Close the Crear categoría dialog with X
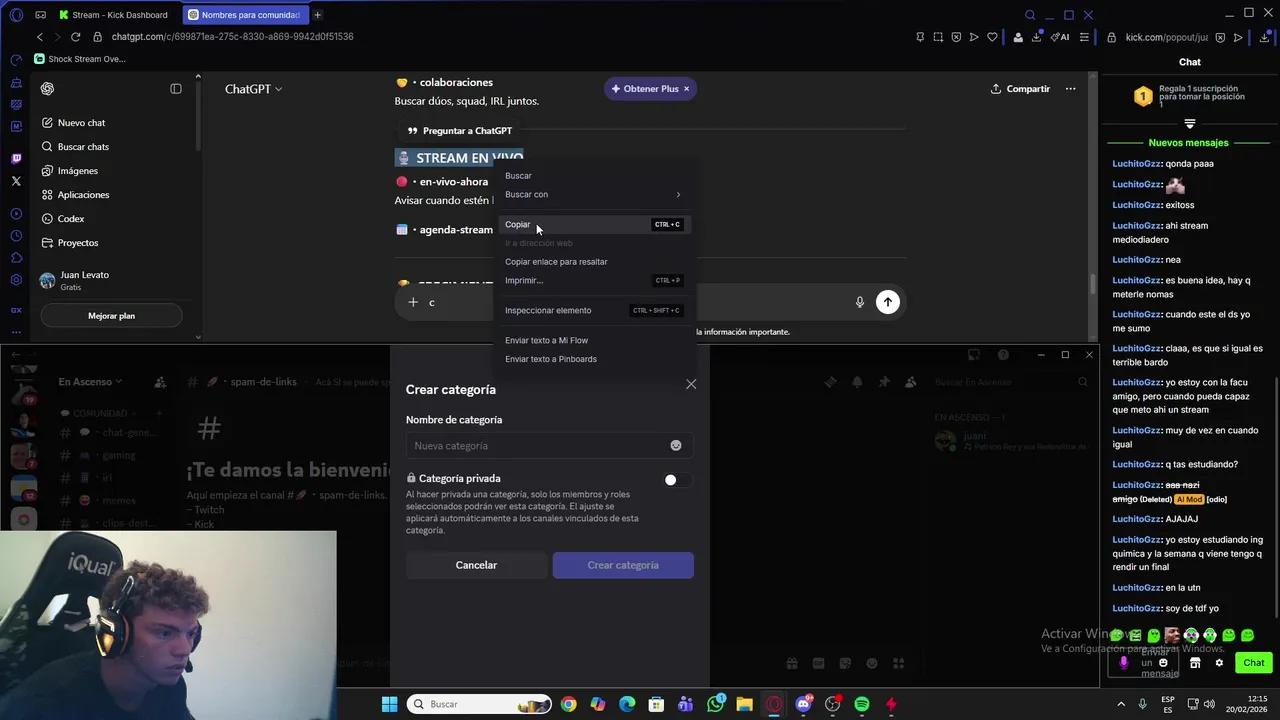This screenshot has width=1280, height=720. point(691,384)
